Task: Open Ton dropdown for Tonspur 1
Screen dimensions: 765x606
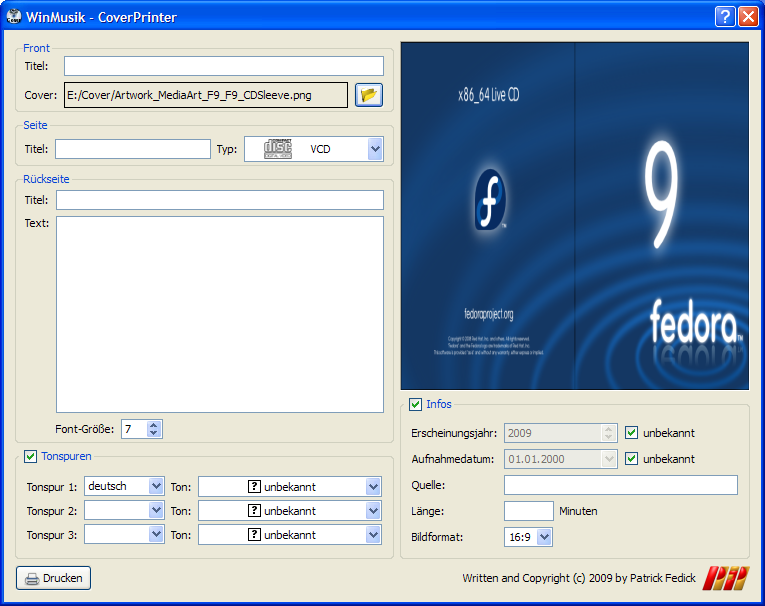Action: (x=373, y=486)
